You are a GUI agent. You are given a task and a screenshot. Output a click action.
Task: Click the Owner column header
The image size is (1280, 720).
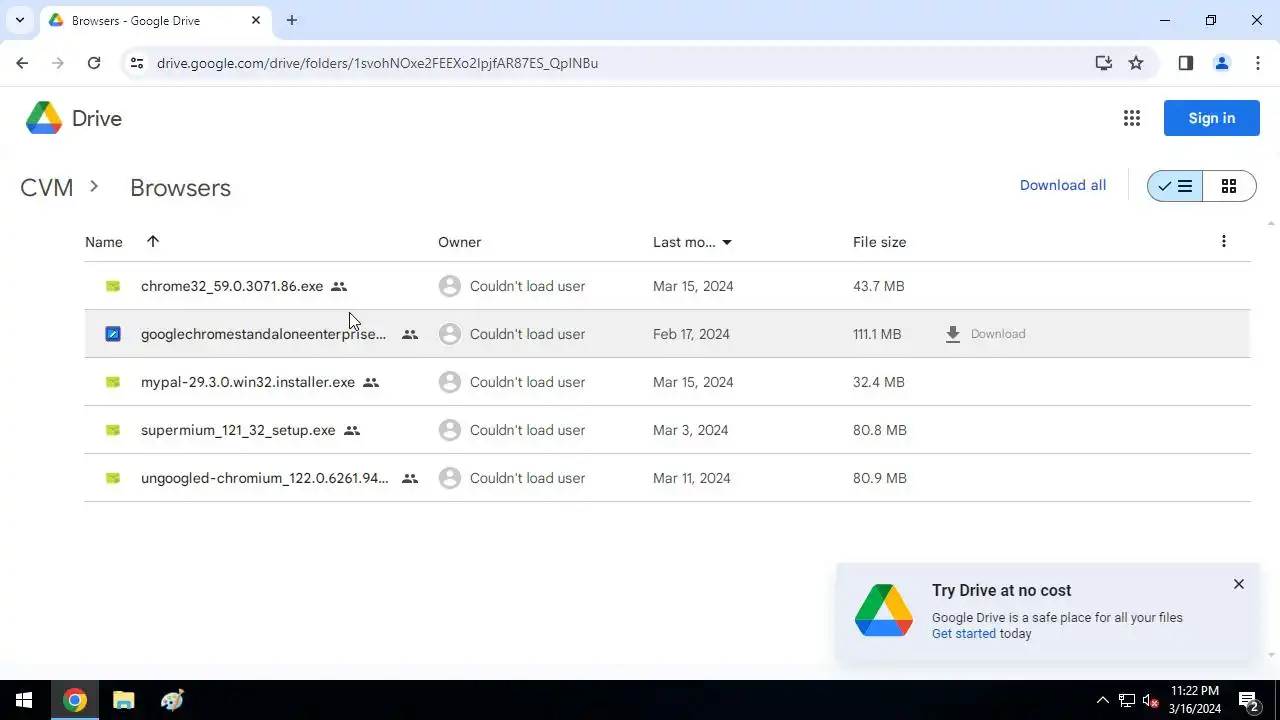coord(459,242)
